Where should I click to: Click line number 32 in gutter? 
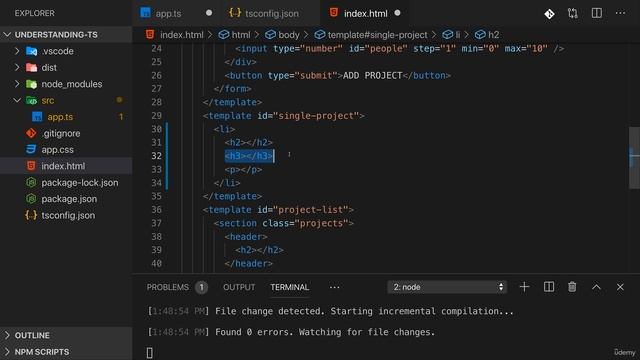coord(156,156)
